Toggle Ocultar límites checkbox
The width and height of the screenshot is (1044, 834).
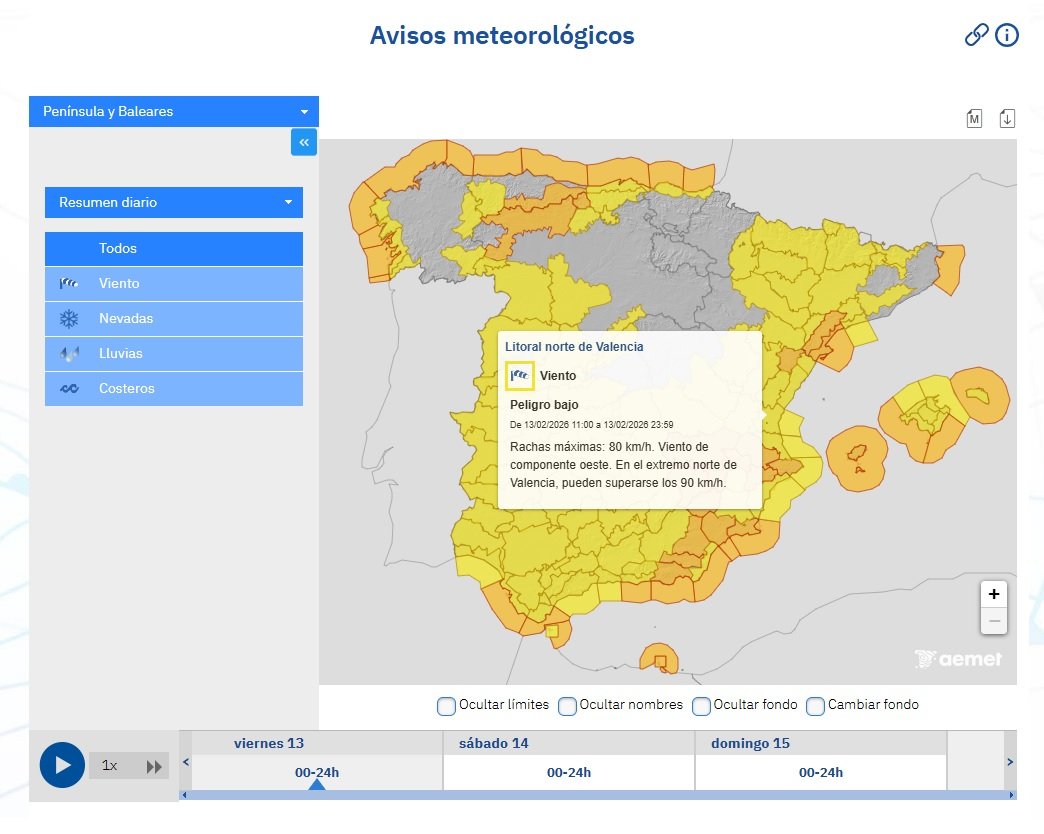[446, 706]
